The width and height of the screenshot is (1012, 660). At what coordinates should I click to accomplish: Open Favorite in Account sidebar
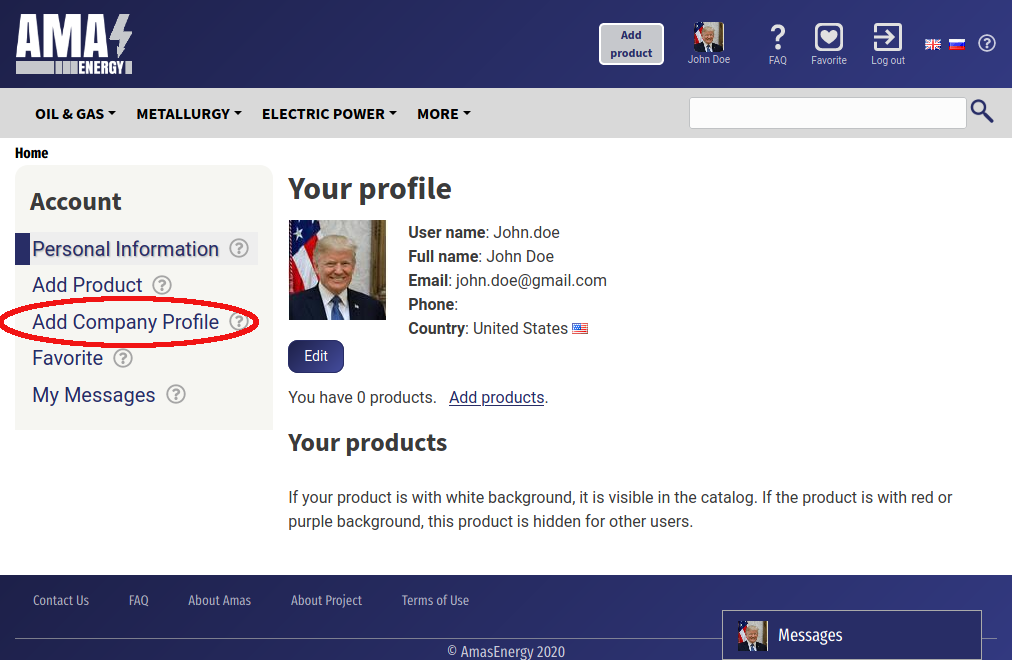68,358
